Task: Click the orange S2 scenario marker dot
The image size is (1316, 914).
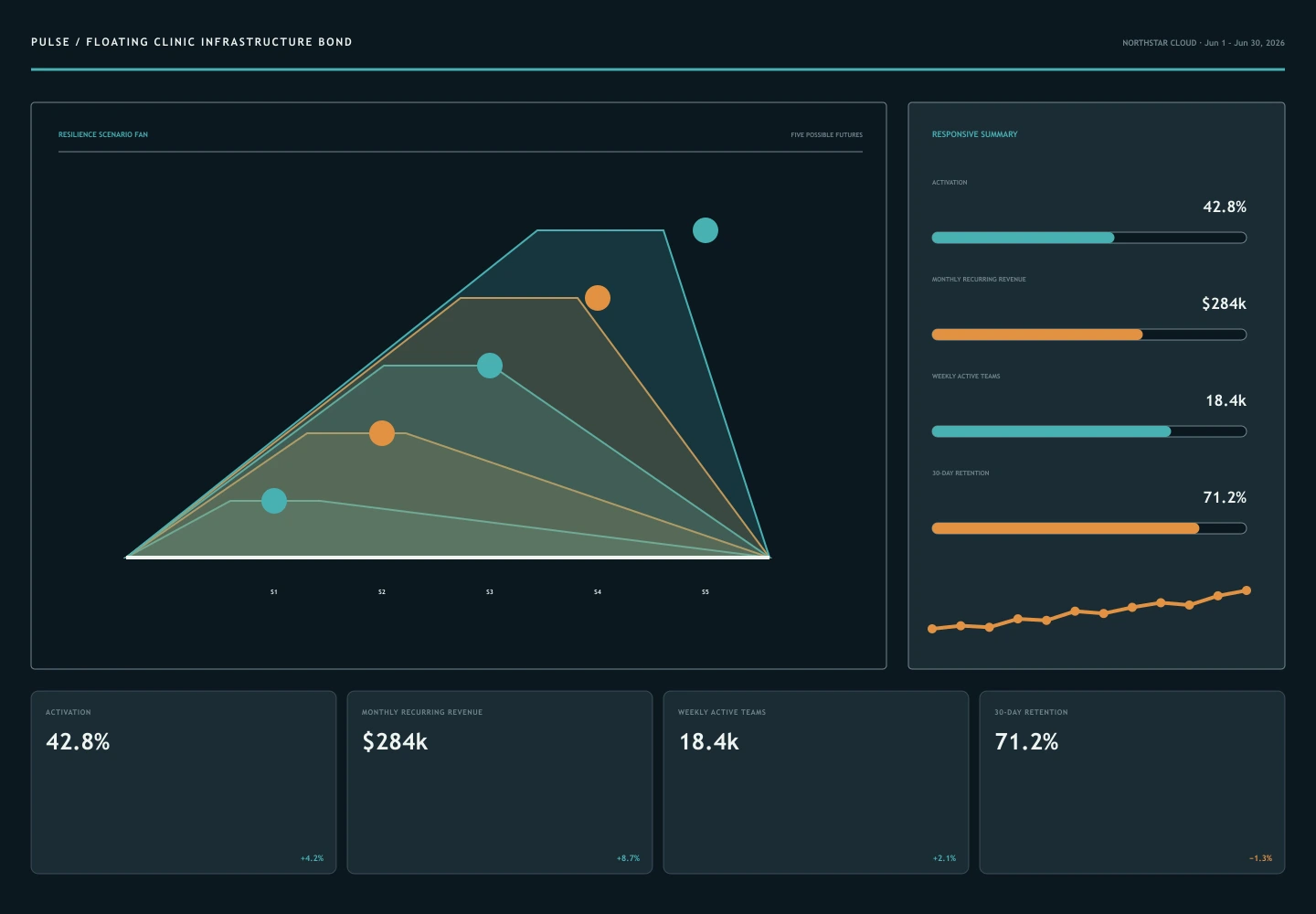Action: (x=382, y=433)
